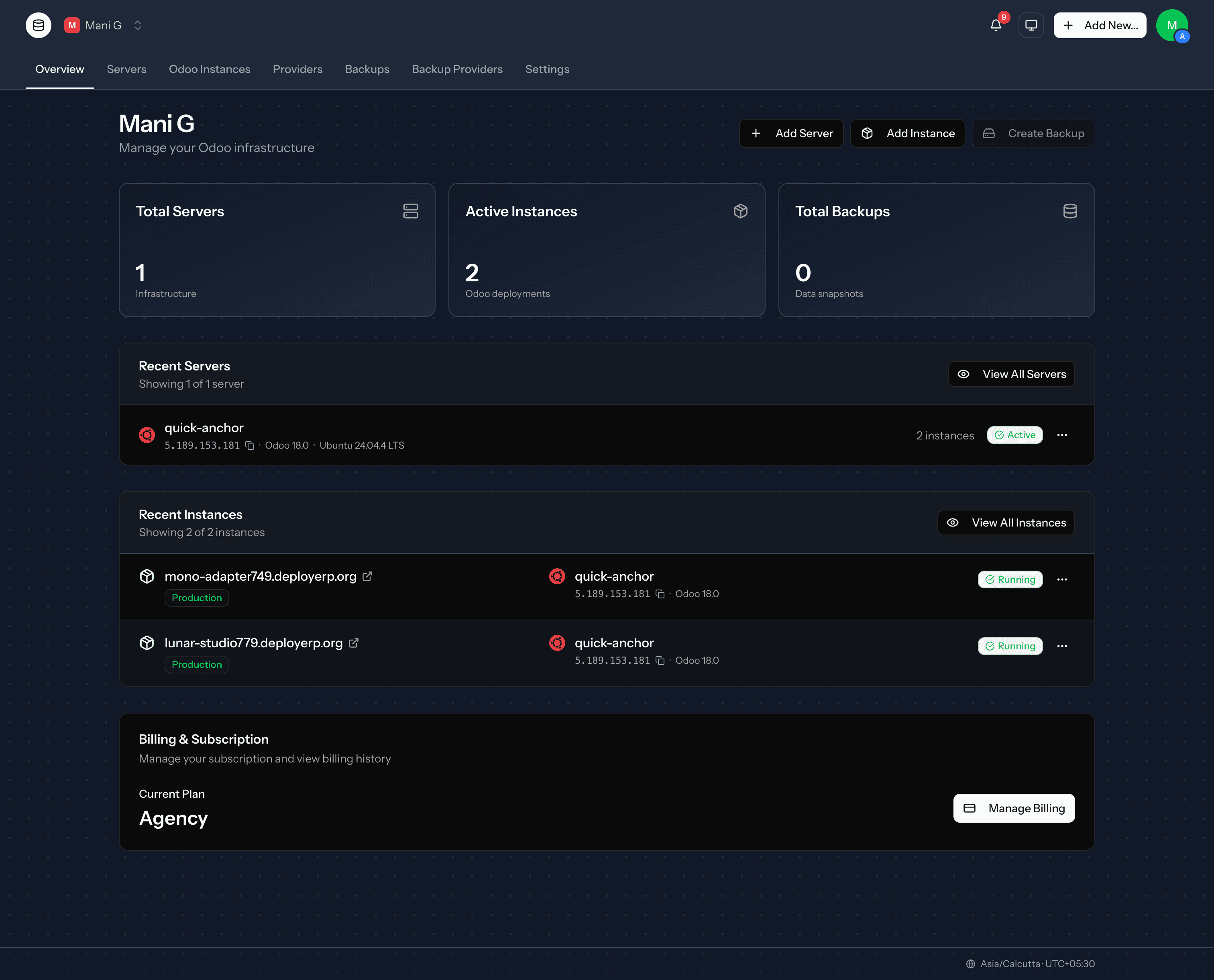Click Production tag under mono-adapter749

(196, 598)
